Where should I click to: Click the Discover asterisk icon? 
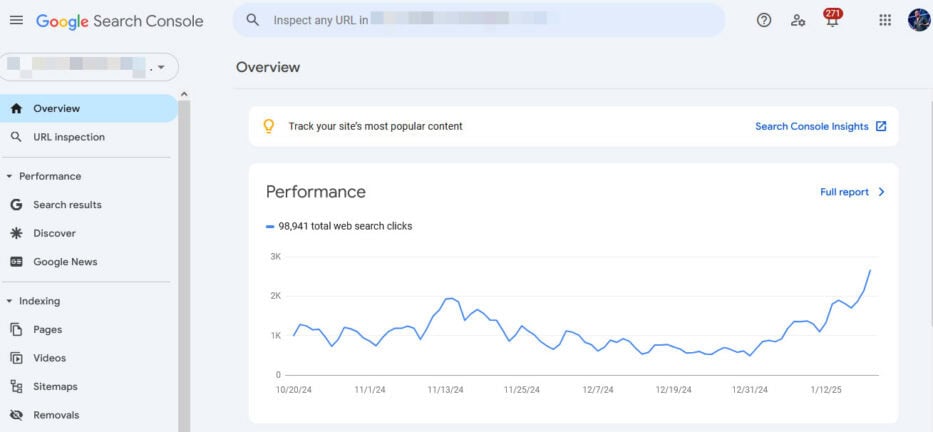coord(16,233)
